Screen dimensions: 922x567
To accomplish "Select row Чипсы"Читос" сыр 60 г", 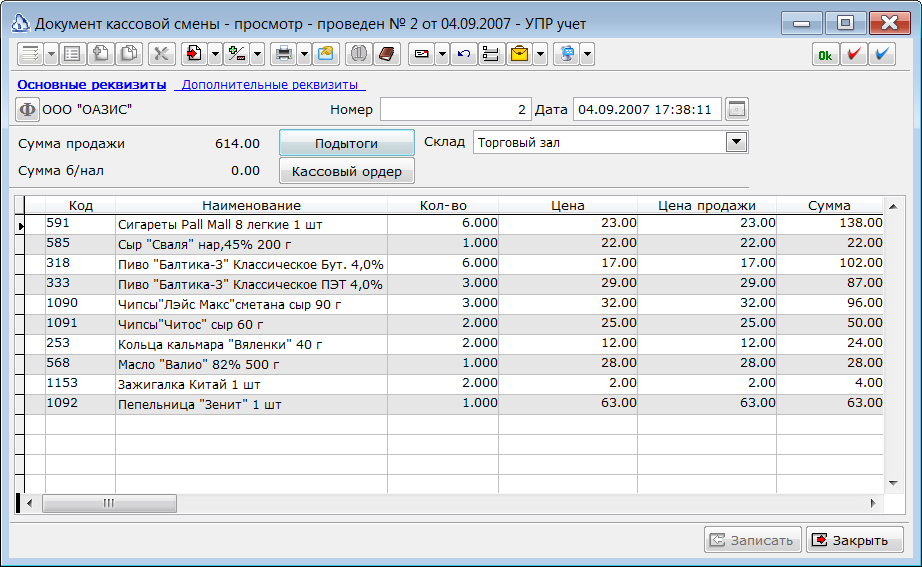I will tap(453, 324).
